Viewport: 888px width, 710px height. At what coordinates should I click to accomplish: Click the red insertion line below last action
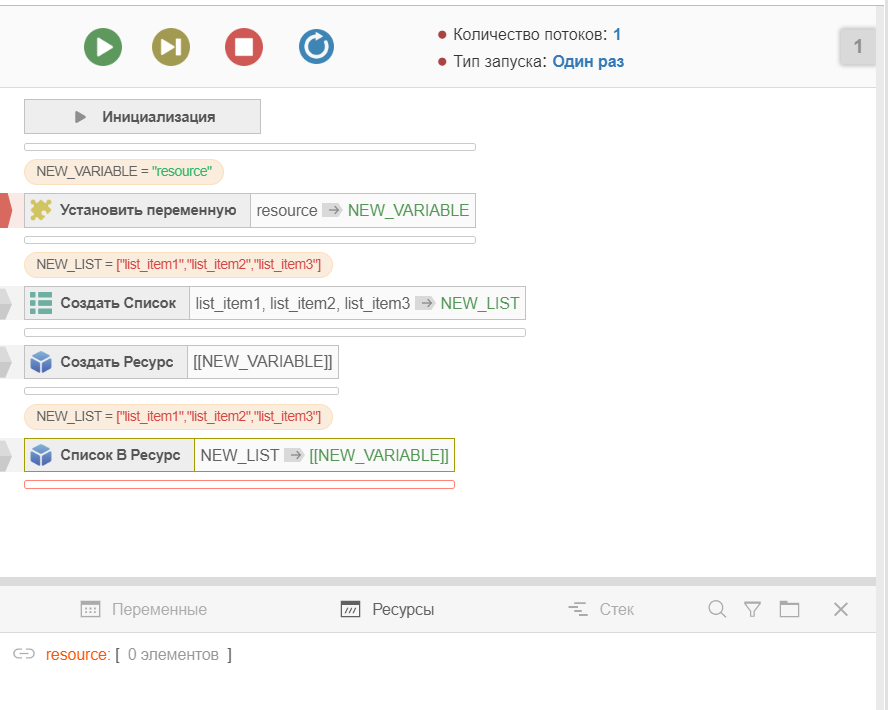tap(239, 485)
